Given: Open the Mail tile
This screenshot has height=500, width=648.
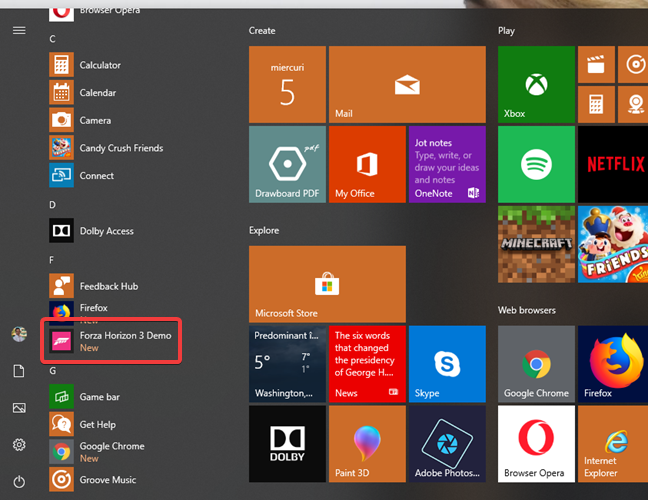Looking at the screenshot, I should (x=407, y=84).
